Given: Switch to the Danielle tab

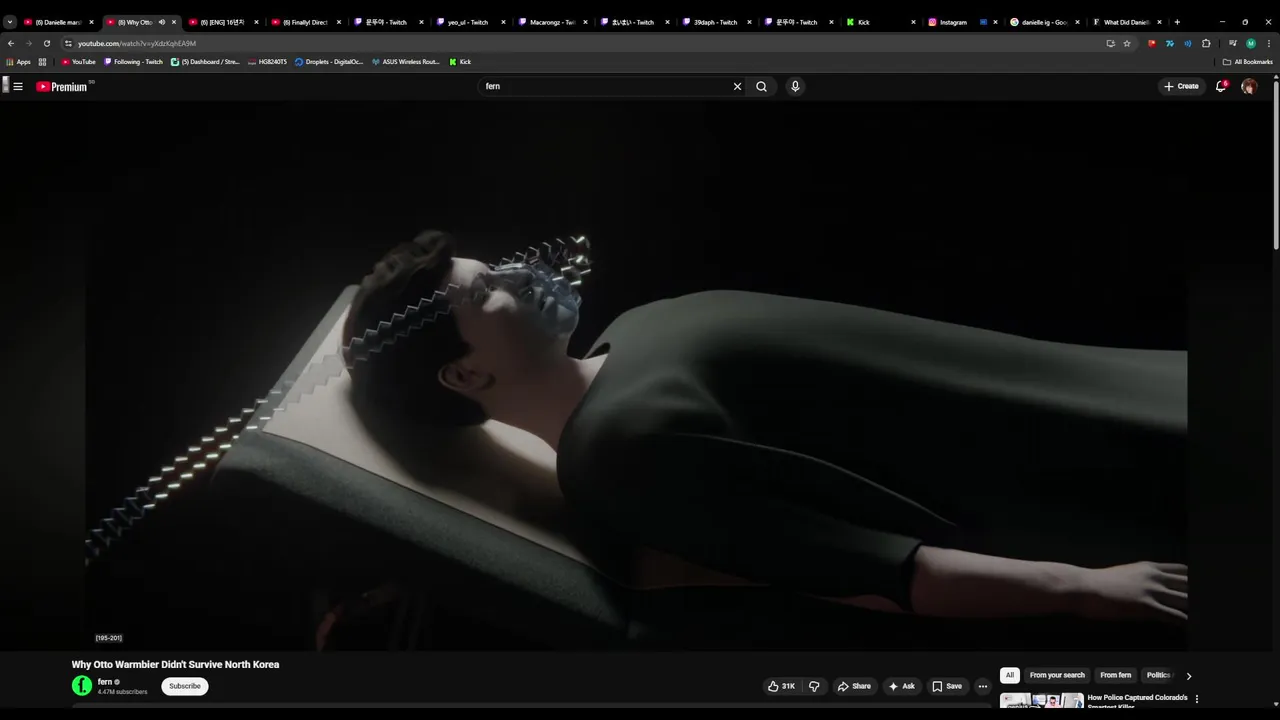Looking at the screenshot, I should pyautogui.click(x=58, y=22).
